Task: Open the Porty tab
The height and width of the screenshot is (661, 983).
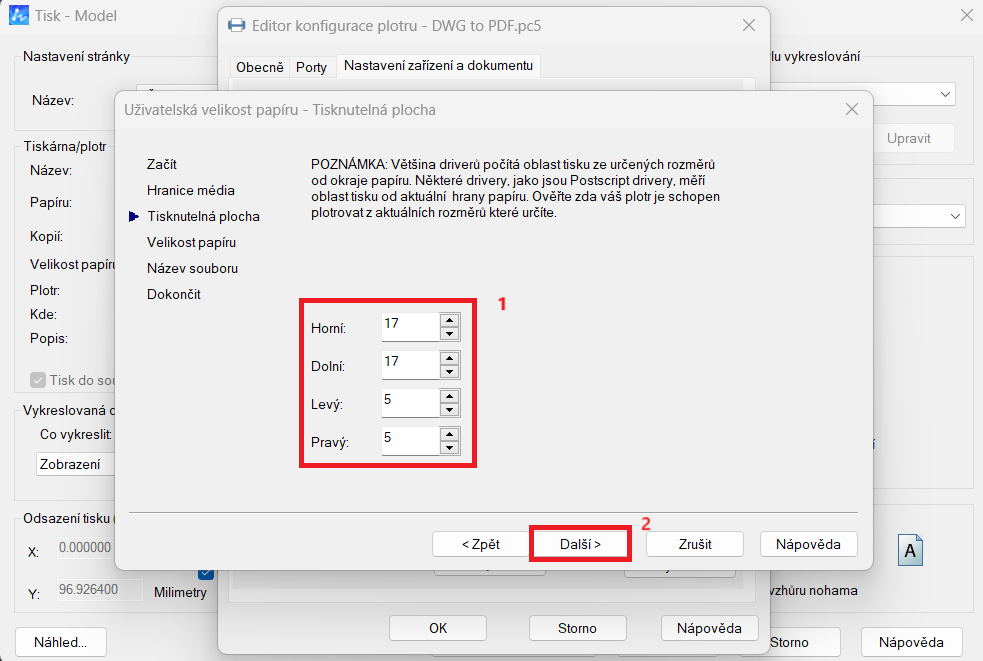Action: coord(311,67)
